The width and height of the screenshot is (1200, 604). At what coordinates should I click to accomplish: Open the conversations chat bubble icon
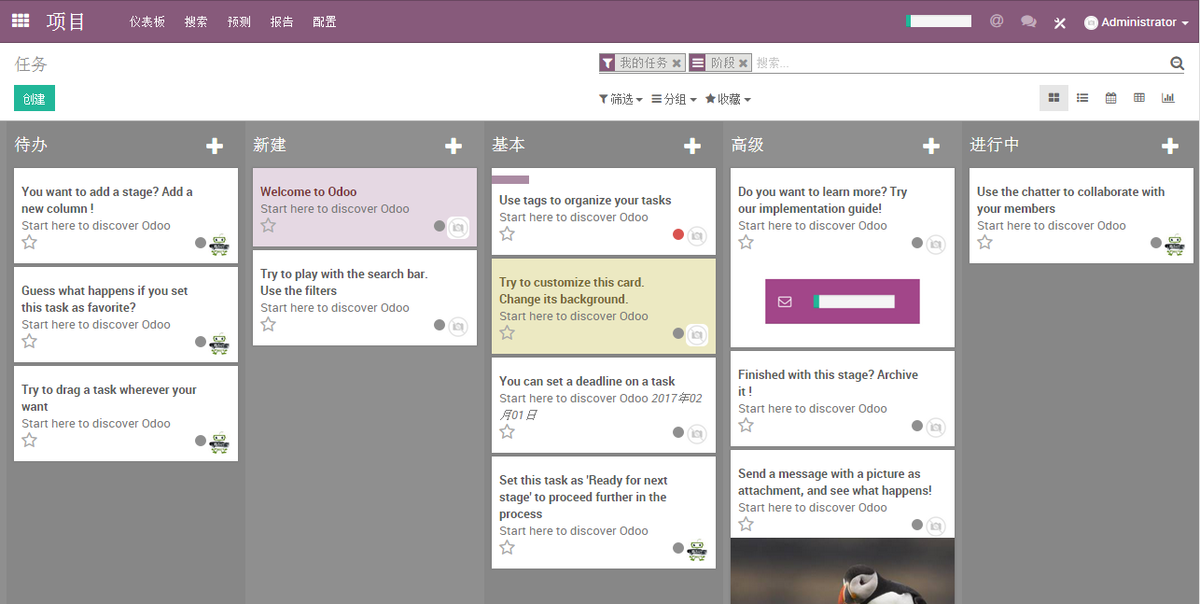coord(1028,21)
